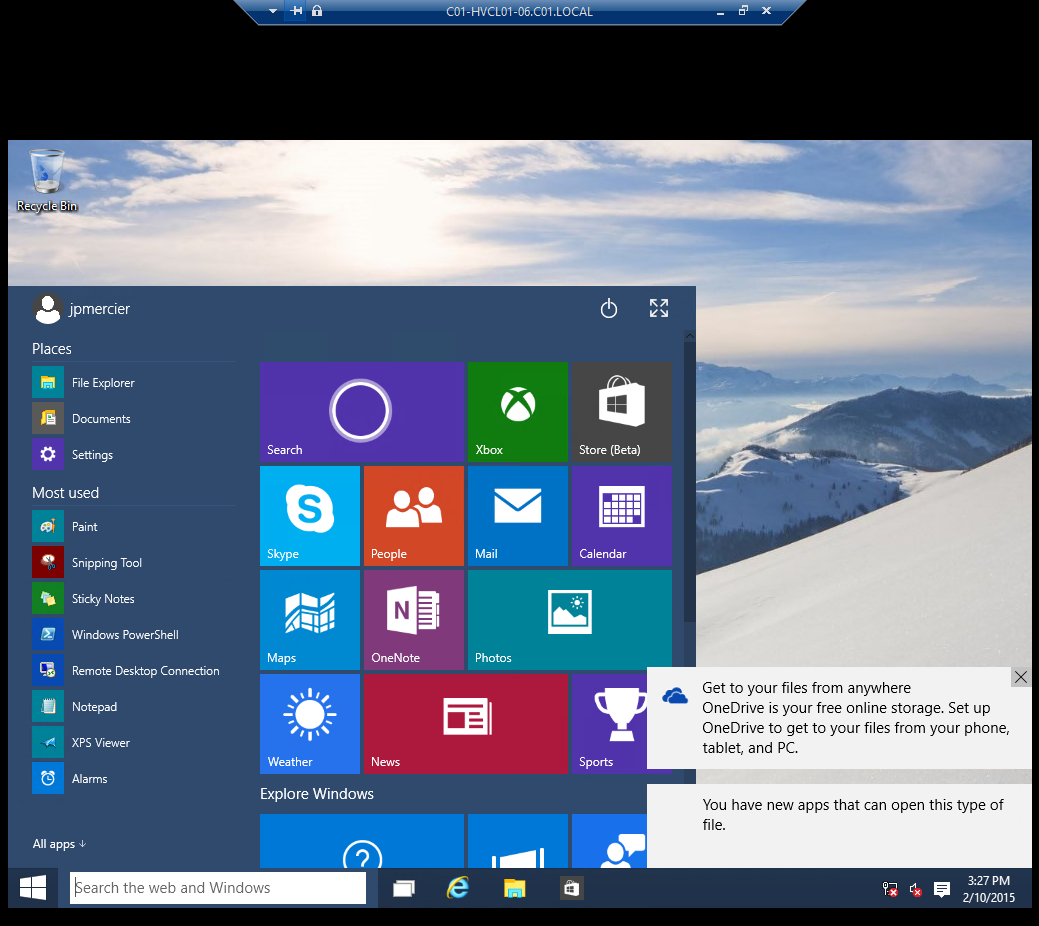
Task: Open the Action Center notifications icon
Action: click(x=942, y=890)
